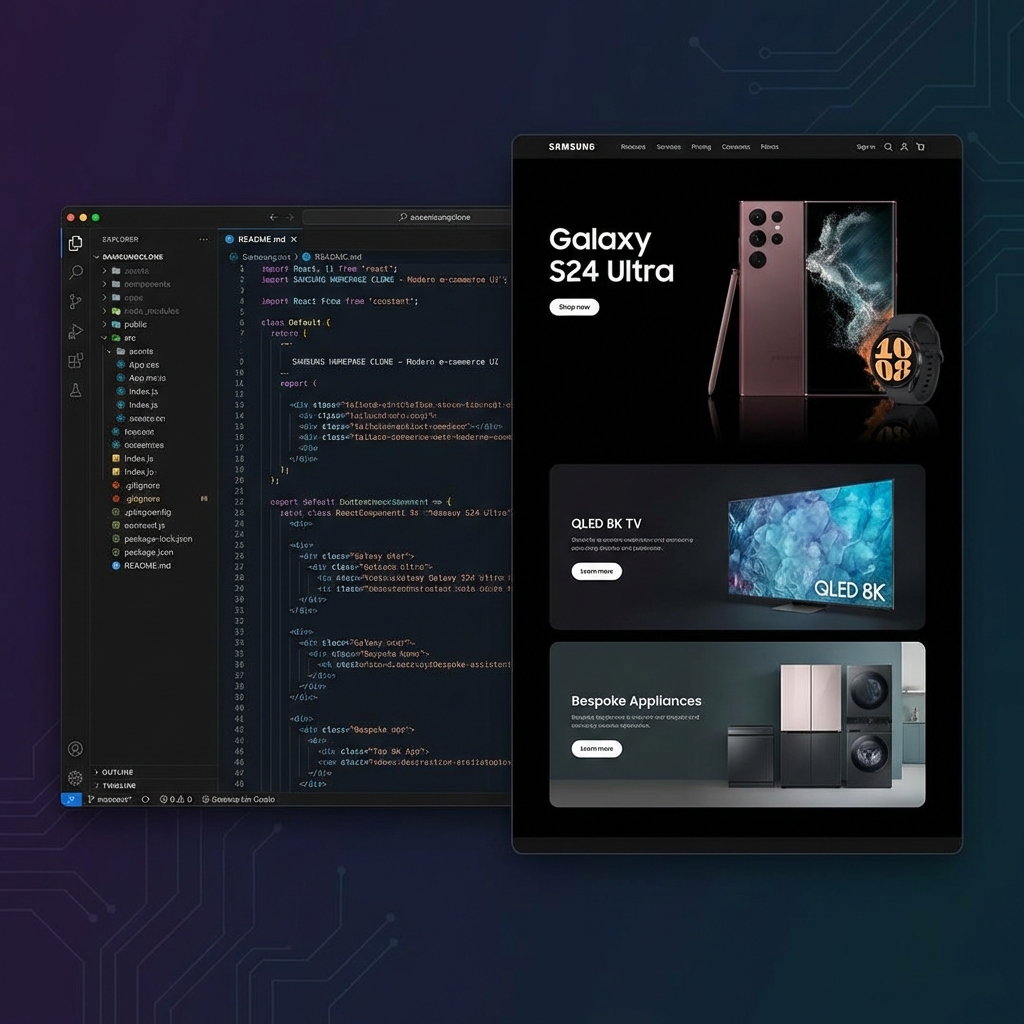
Task: Open the Accounts icon near the bottom sidebar
Action: coord(75,748)
